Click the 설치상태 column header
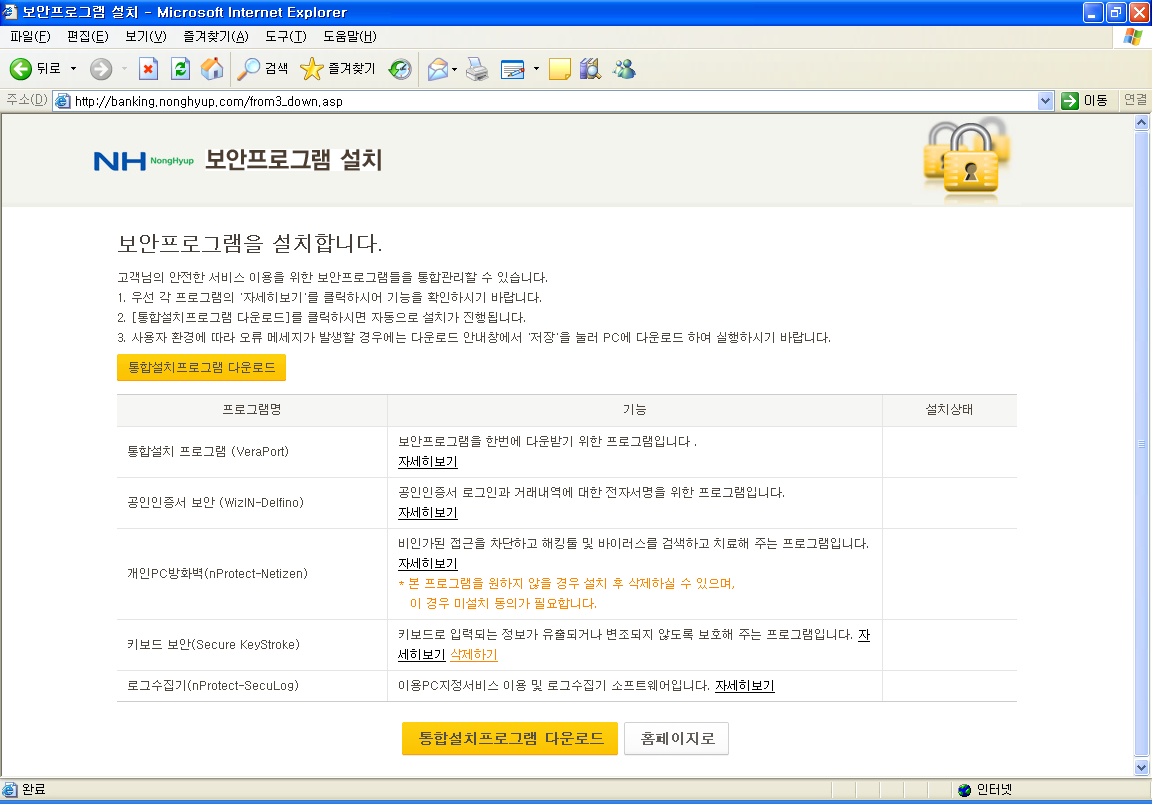1152x811 pixels. point(949,410)
